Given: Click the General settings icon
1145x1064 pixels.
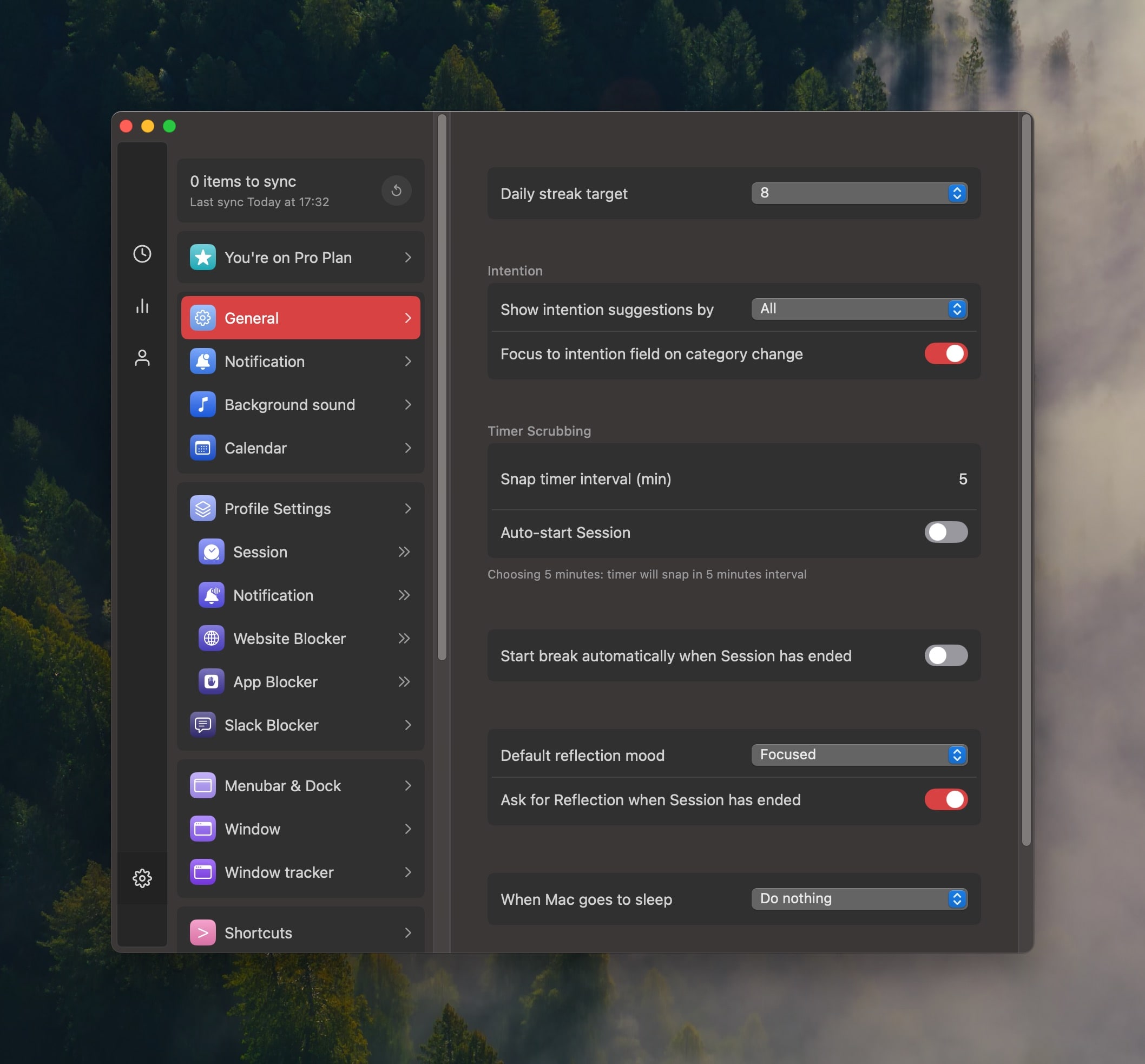Looking at the screenshot, I should pos(203,318).
